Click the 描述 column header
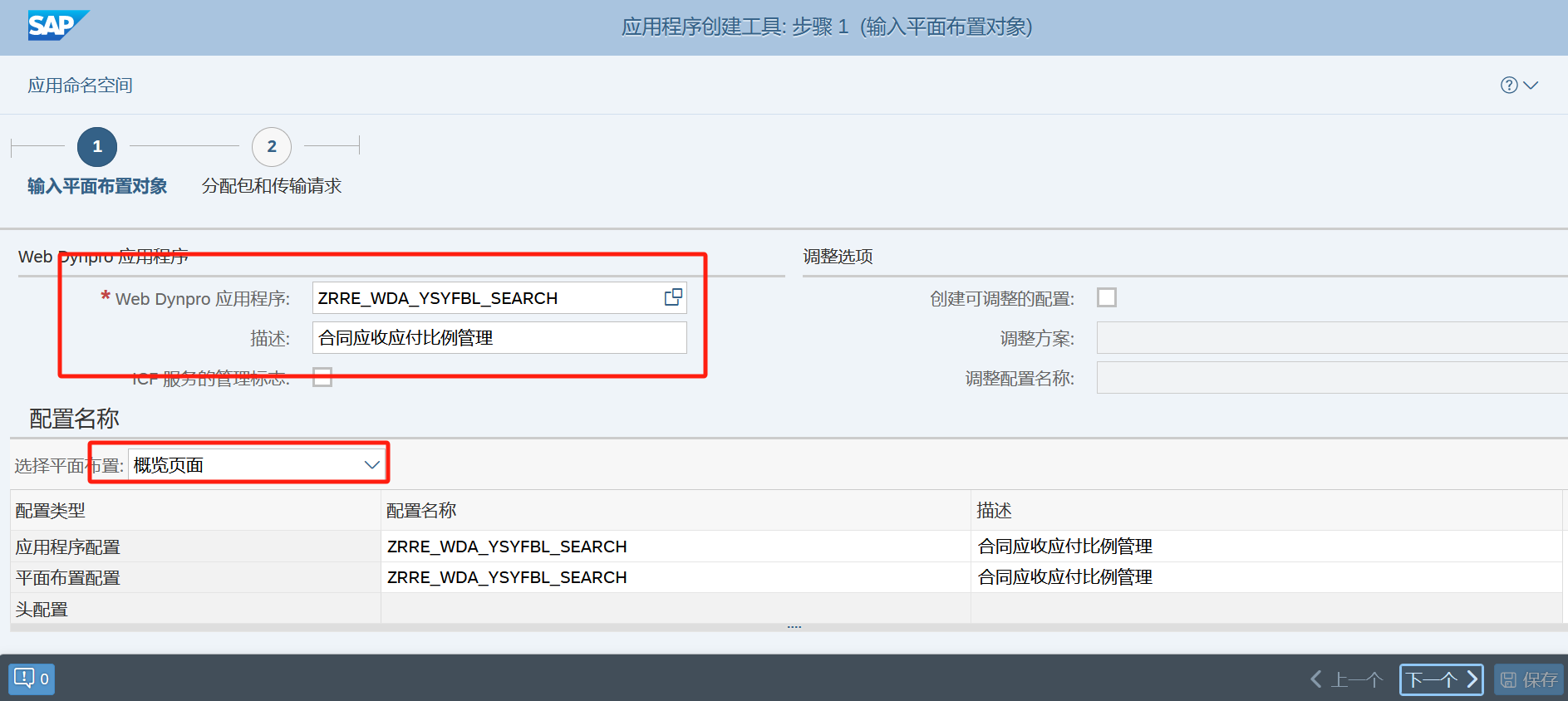The width and height of the screenshot is (1568, 701). coord(1266,511)
